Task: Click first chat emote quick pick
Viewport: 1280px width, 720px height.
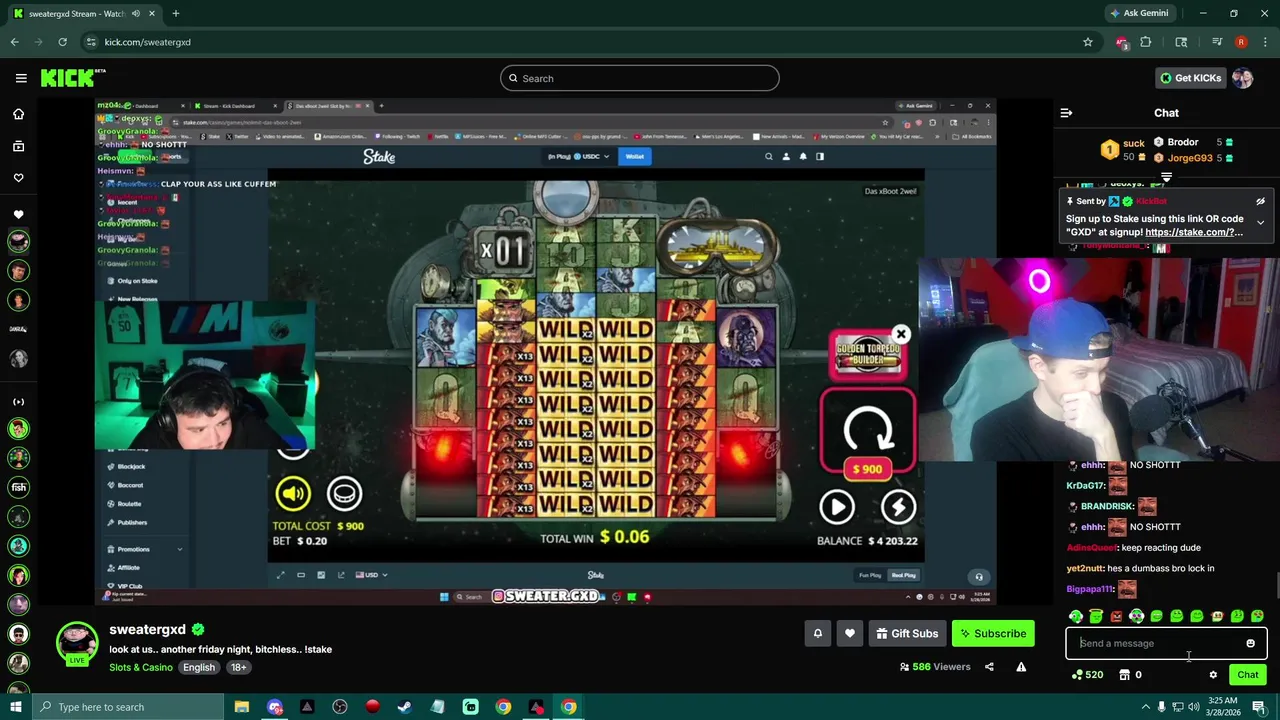Action: 1076,617
